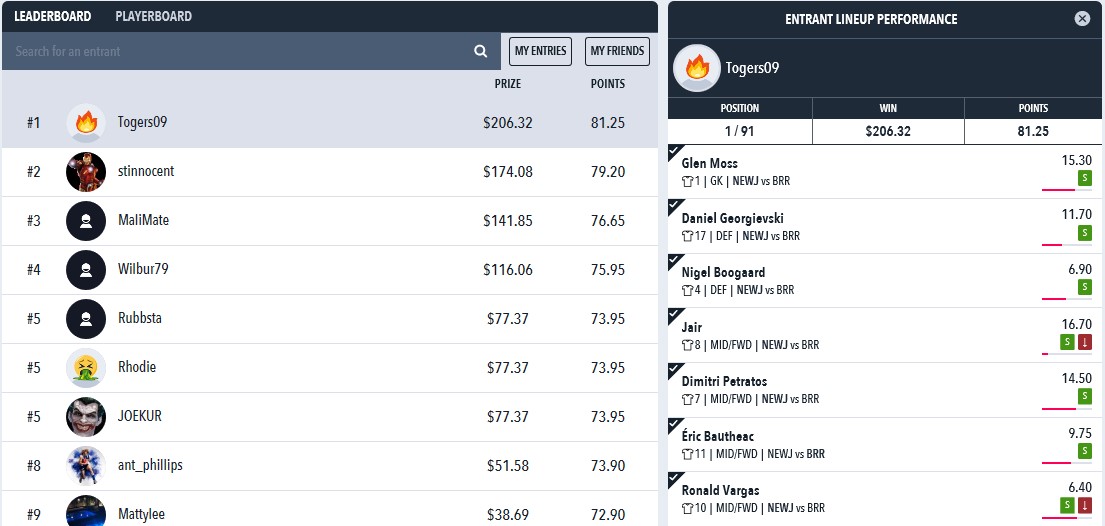Click Ronald Vargas red substitution arrow
This screenshot has height=526, width=1105.
point(1085,506)
